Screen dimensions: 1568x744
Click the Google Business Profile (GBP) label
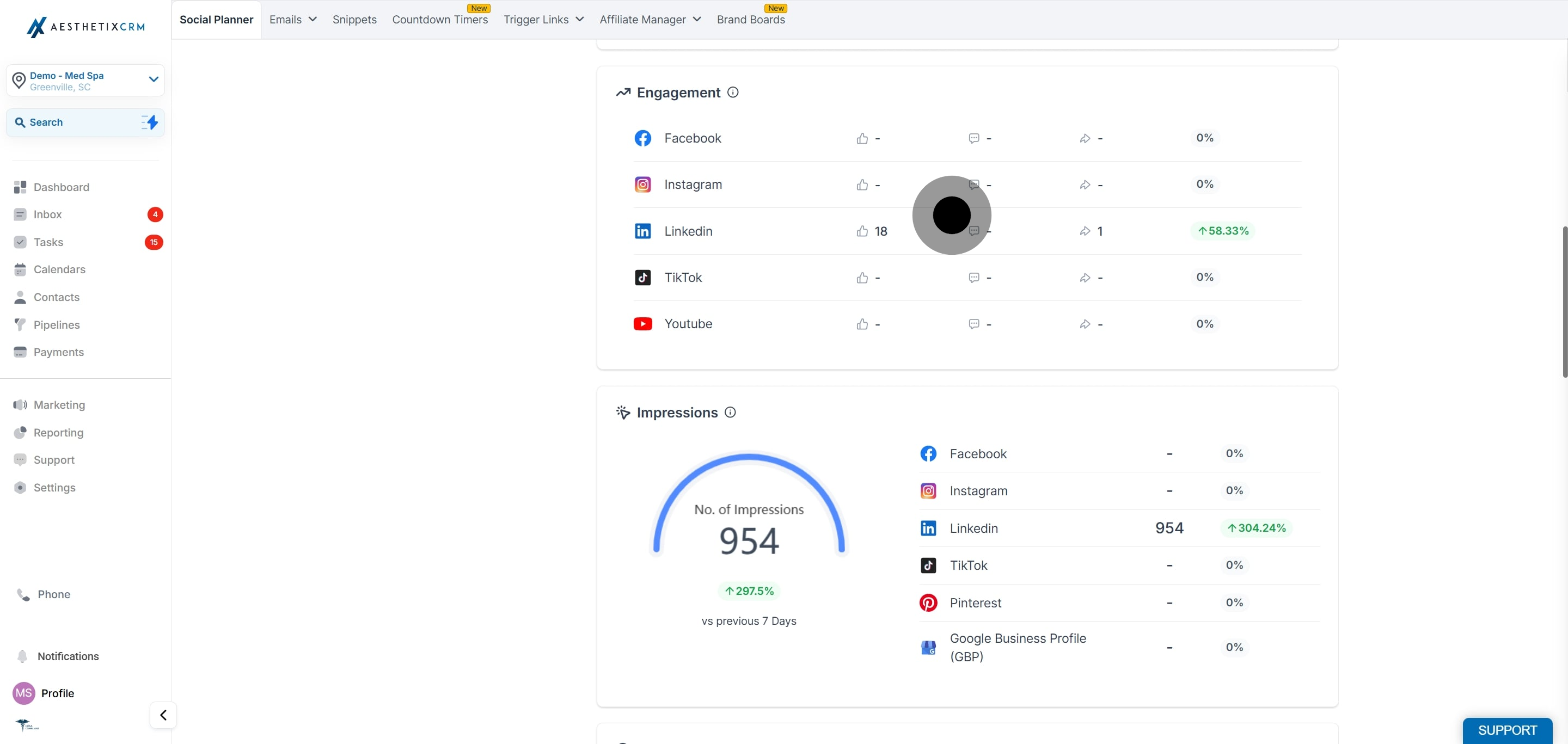tap(1018, 647)
